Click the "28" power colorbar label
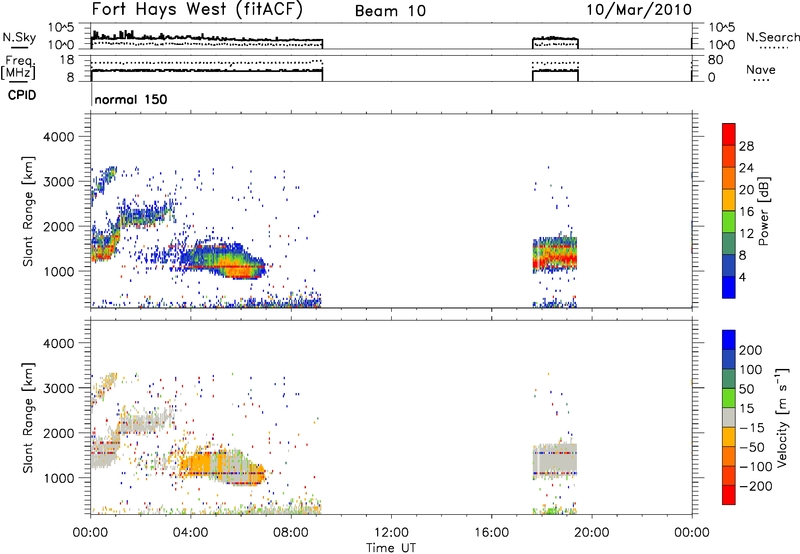The width and height of the screenshot is (800, 554). [x=746, y=146]
